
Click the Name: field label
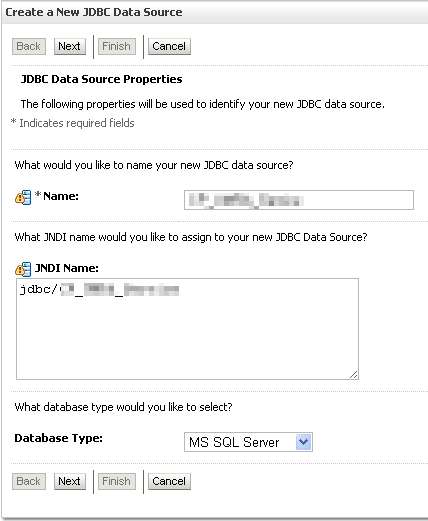click(x=61, y=196)
